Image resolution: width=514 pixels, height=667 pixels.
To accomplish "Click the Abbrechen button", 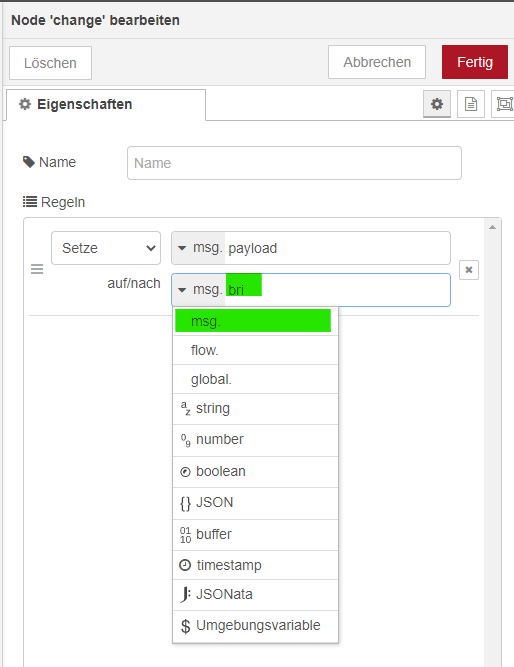I will [x=377, y=62].
